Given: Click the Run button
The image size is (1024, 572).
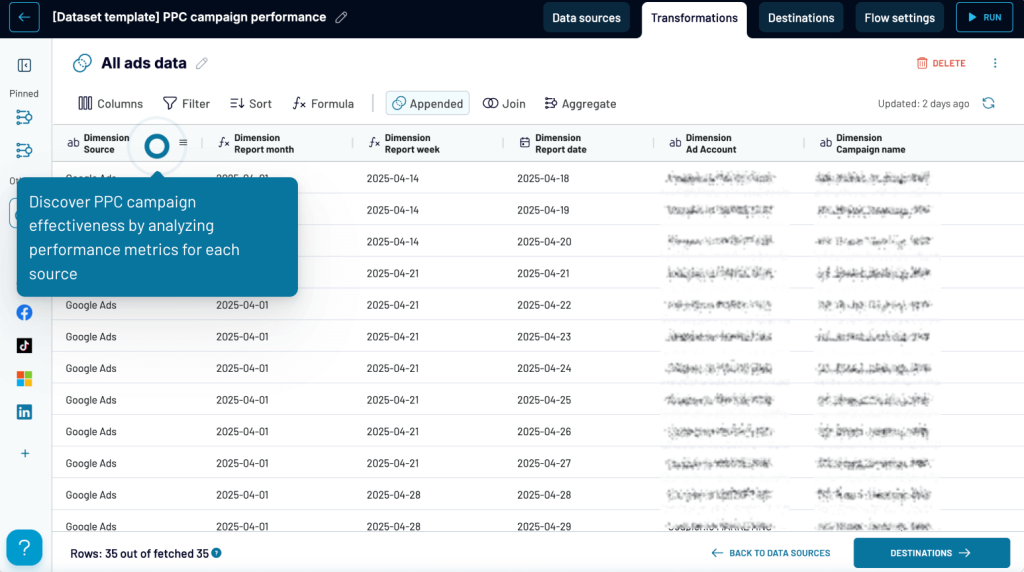Looking at the screenshot, I should pyautogui.click(x=984, y=18).
